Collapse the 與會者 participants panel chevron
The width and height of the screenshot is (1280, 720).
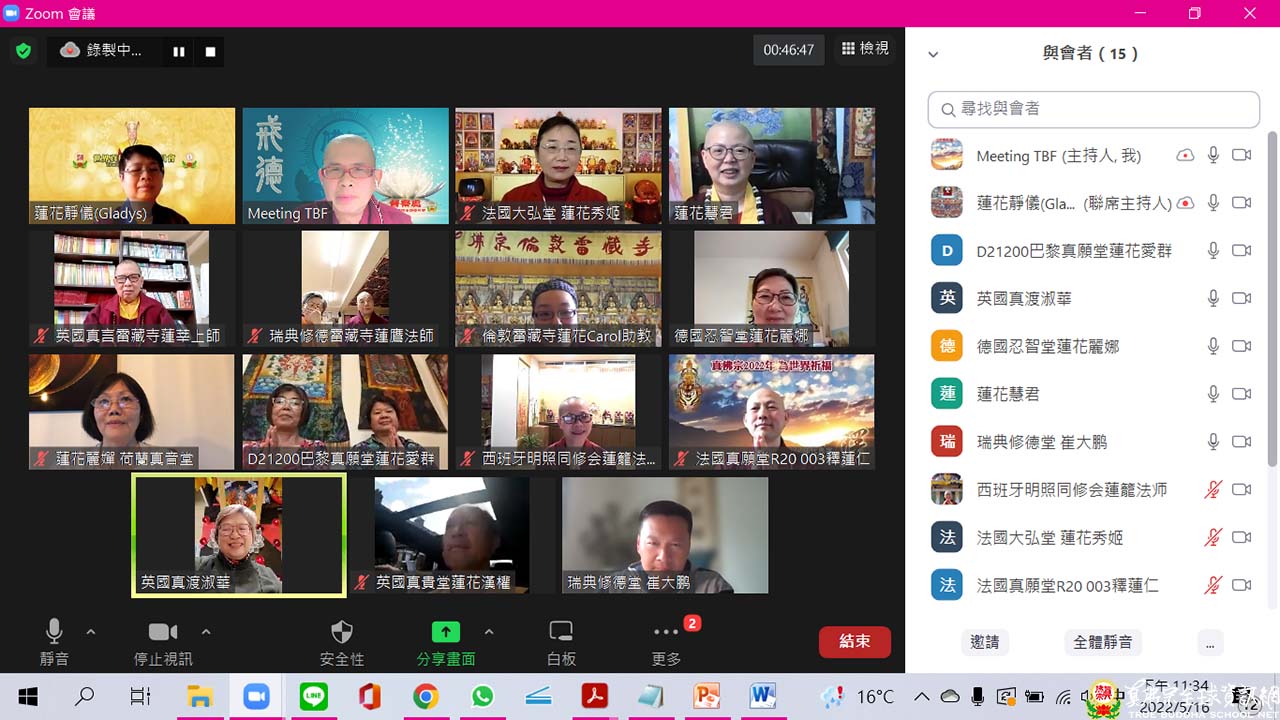(933, 54)
